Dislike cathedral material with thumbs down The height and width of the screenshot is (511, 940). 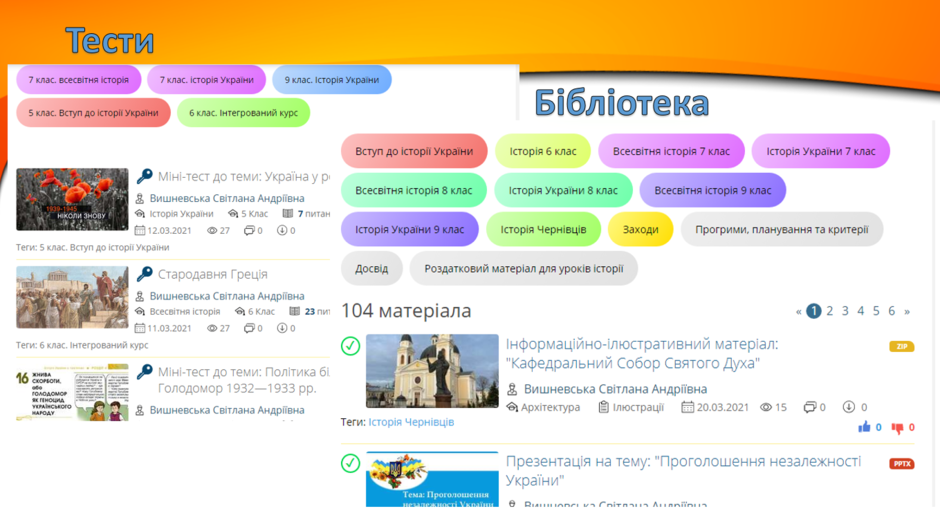[x=897, y=428]
